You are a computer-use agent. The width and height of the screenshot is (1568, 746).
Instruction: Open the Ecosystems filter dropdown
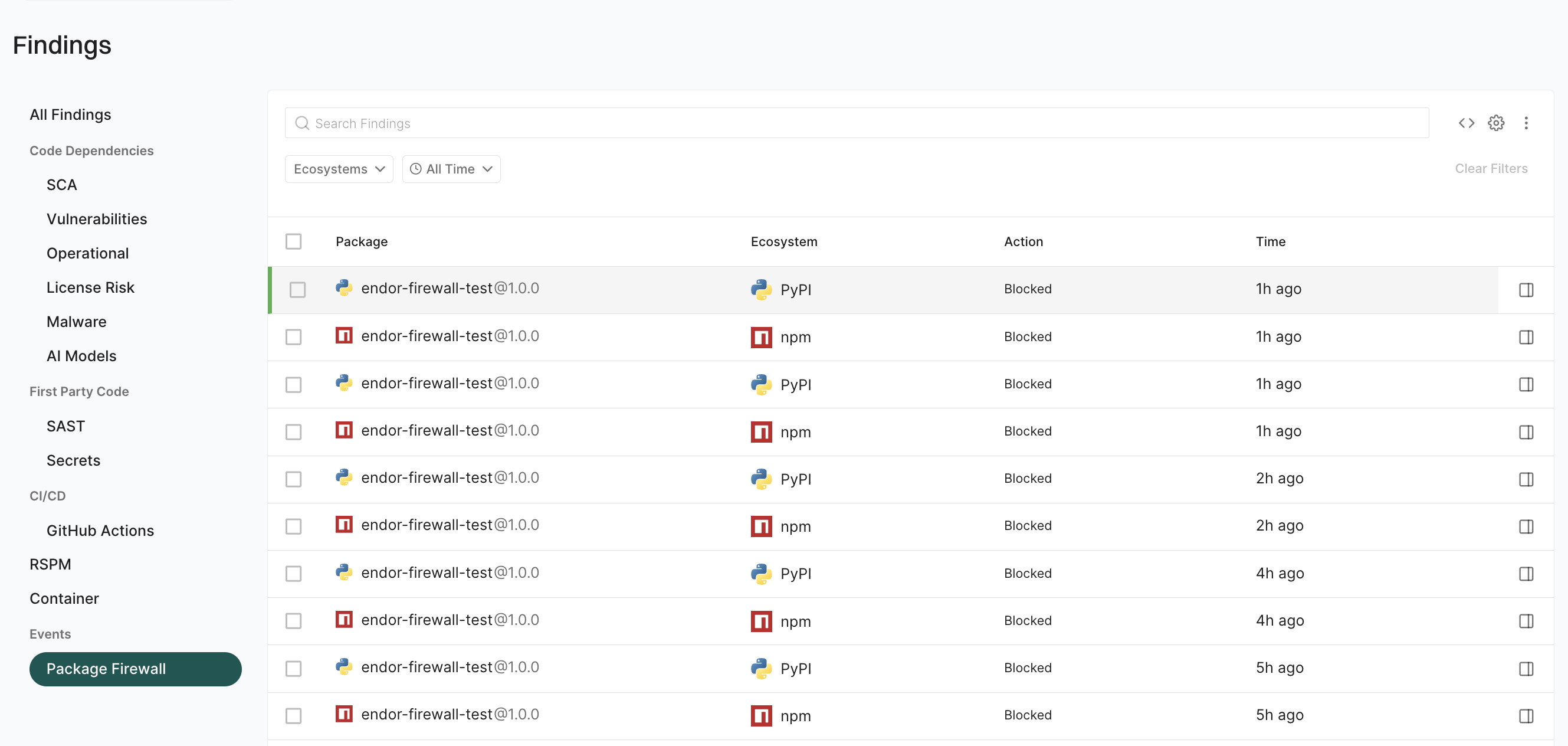click(x=339, y=169)
